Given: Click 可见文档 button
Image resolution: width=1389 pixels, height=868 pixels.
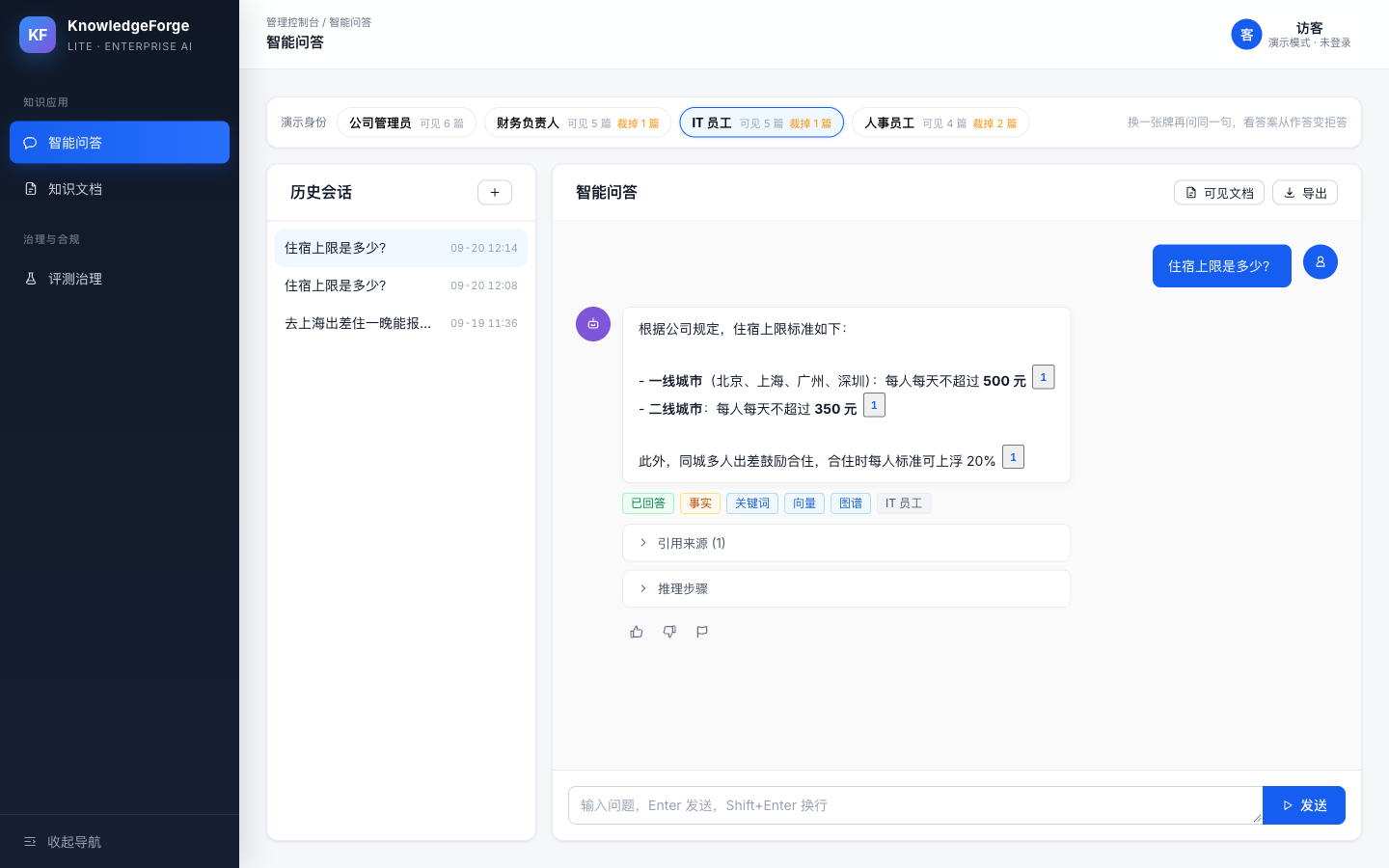Looking at the screenshot, I should 1219,193.
